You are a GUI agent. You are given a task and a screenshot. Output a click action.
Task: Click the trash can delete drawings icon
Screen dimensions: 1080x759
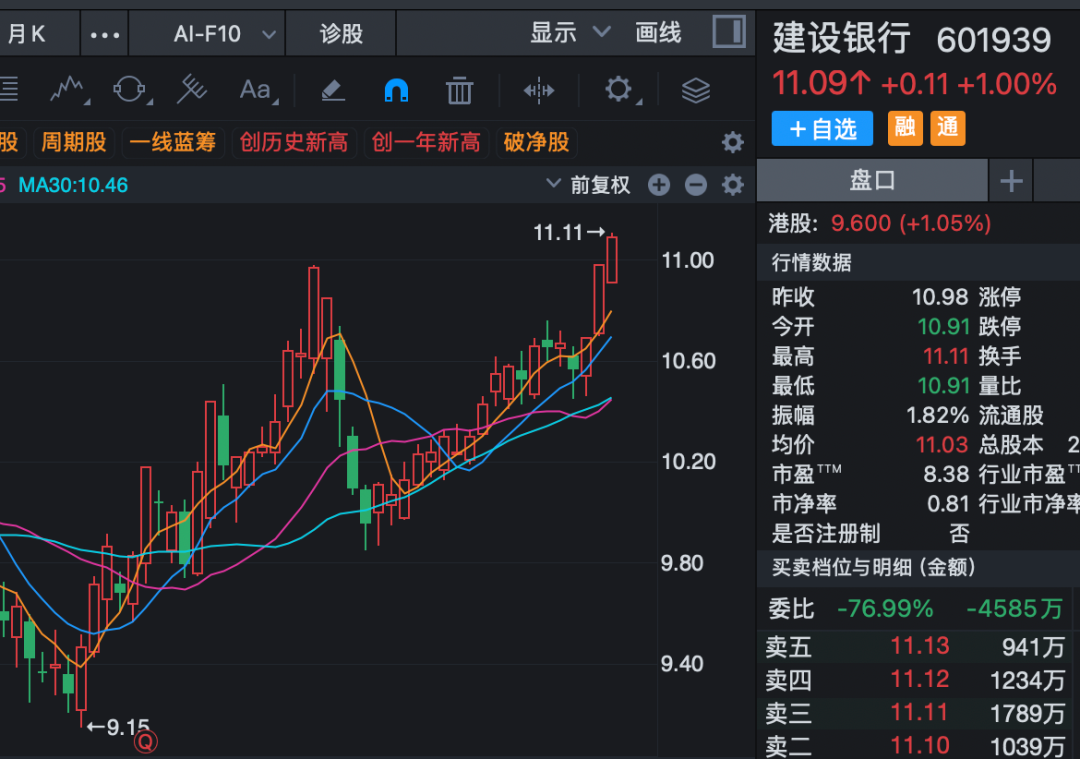[x=459, y=90]
